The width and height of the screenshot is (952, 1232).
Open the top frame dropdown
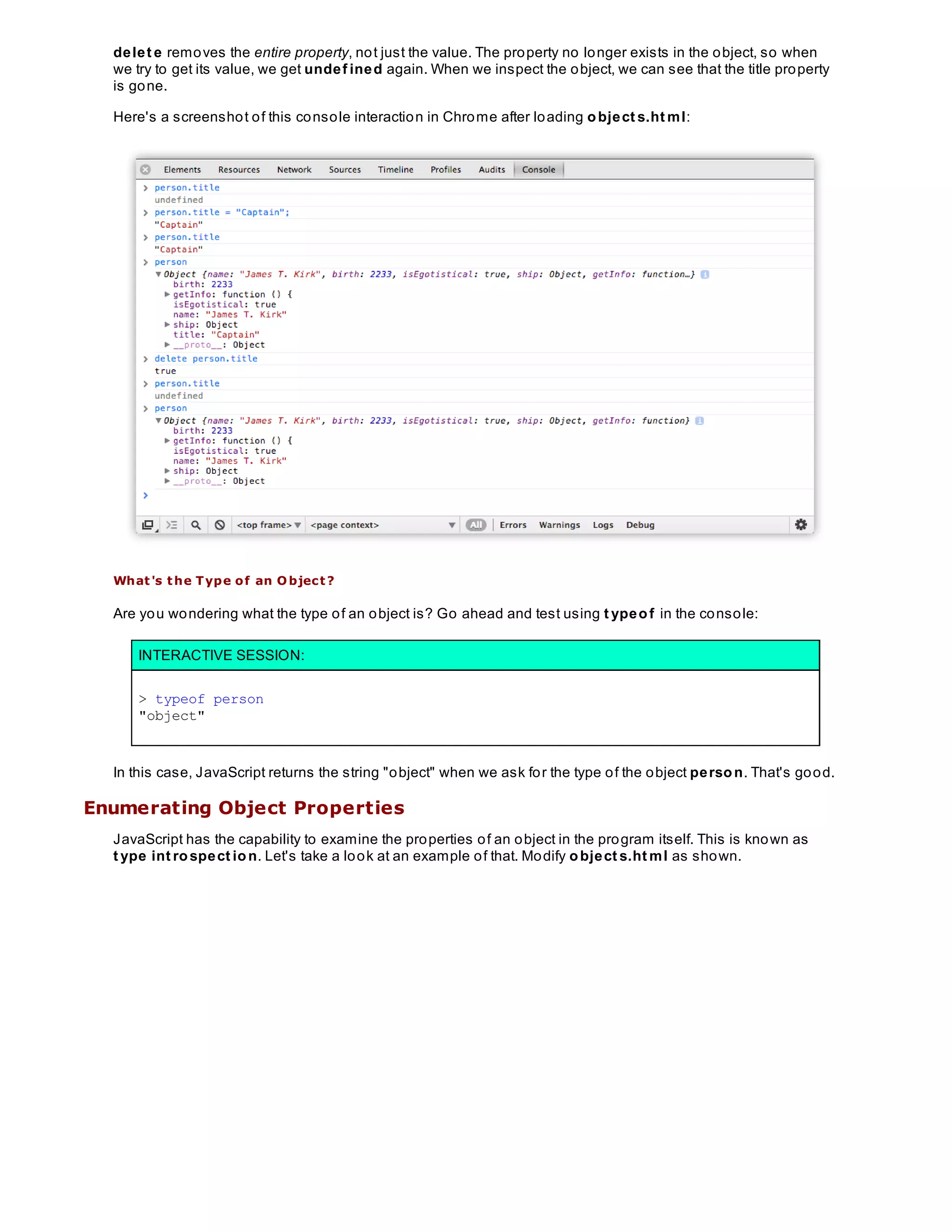point(269,525)
